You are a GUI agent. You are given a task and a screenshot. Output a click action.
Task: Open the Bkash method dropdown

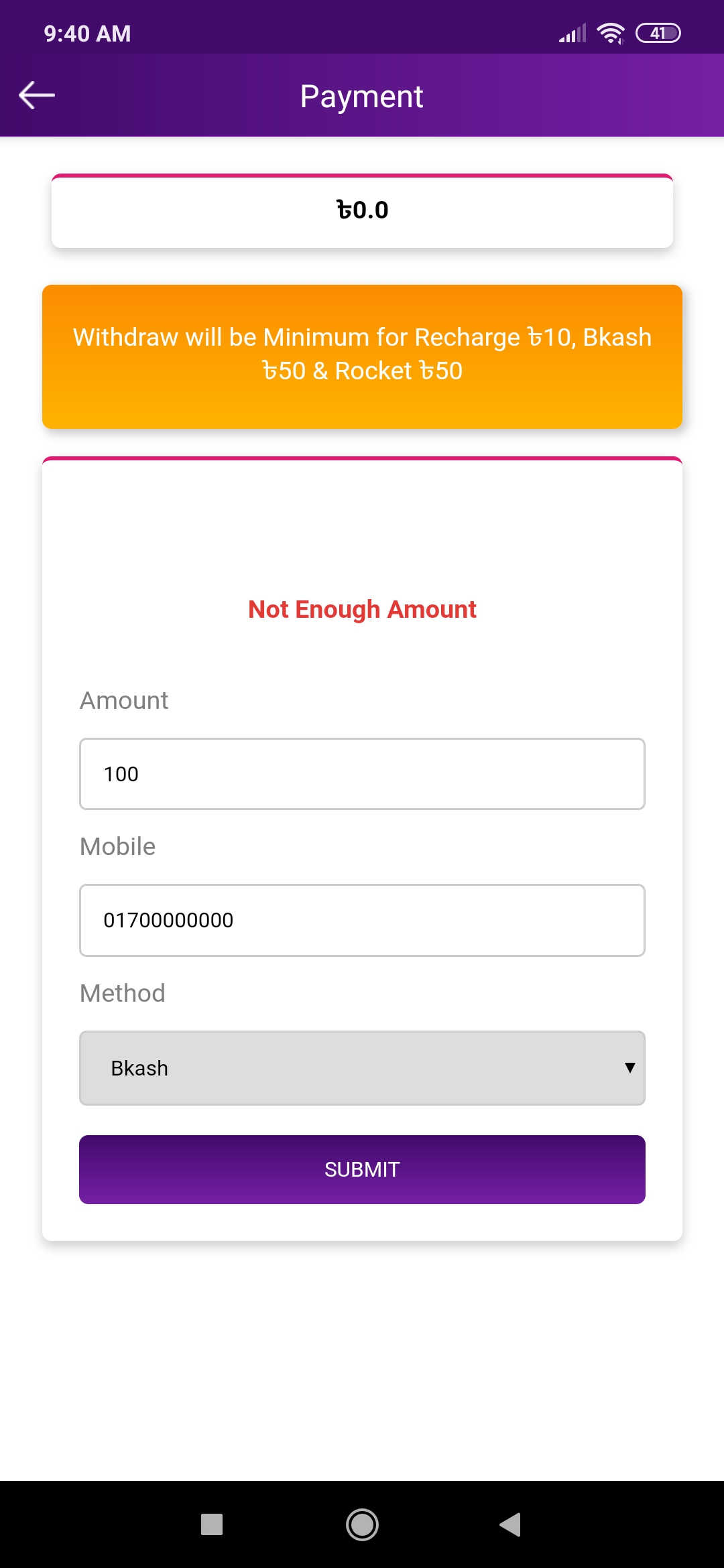[362, 1067]
